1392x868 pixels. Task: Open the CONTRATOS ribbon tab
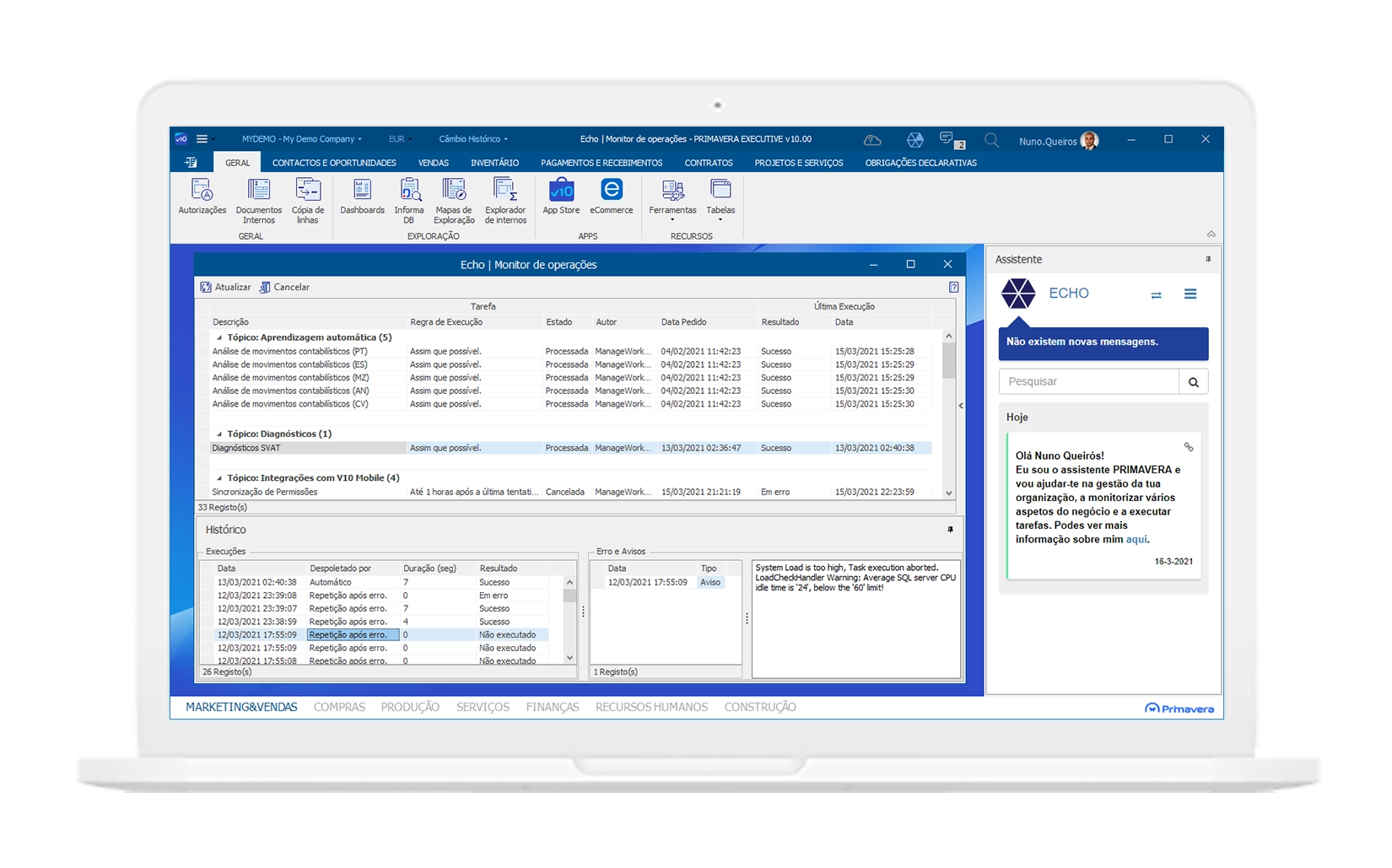[x=709, y=163]
